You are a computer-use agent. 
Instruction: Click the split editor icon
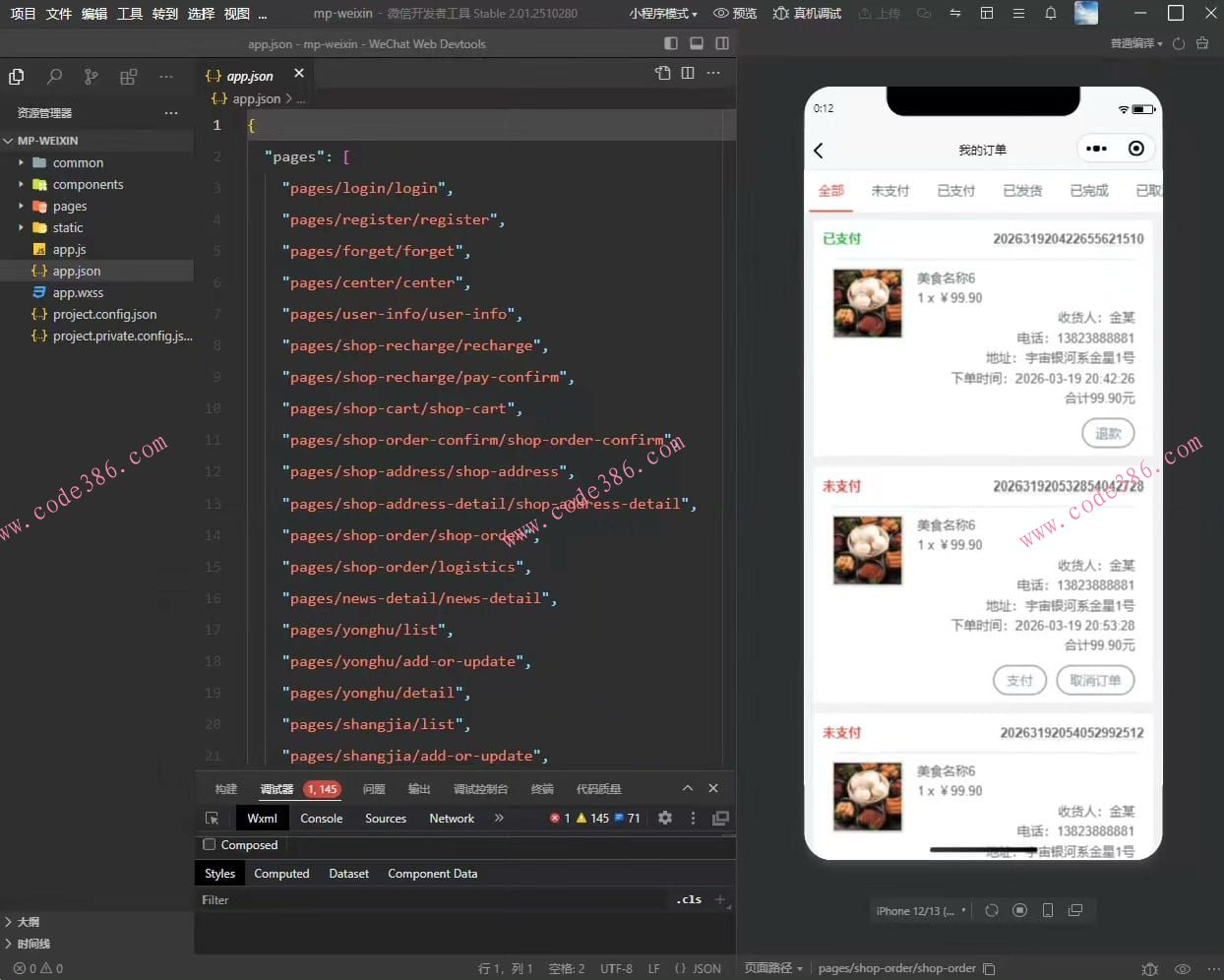coord(688,73)
